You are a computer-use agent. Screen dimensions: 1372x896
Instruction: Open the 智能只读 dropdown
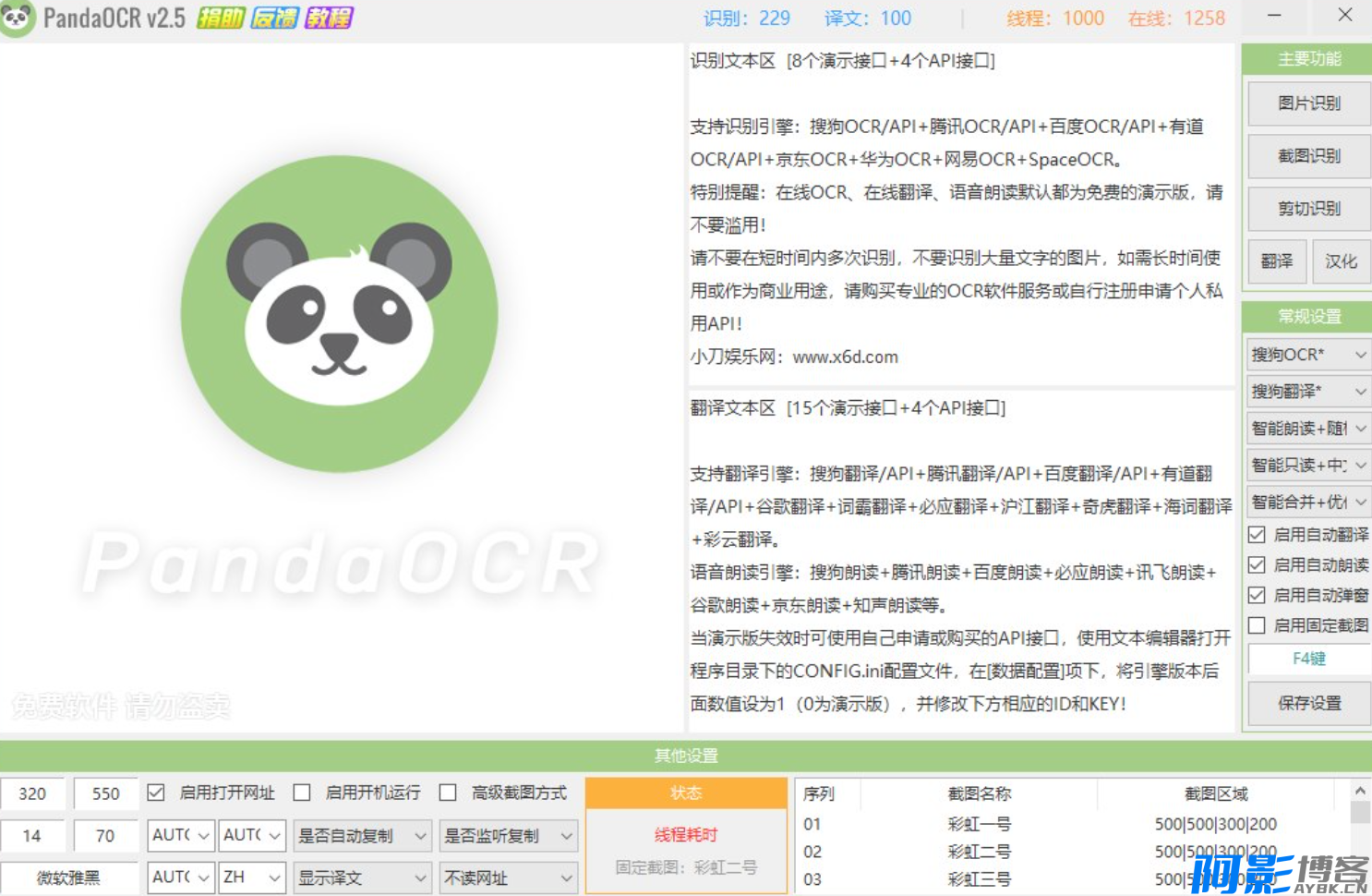(x=1308, y=465)
